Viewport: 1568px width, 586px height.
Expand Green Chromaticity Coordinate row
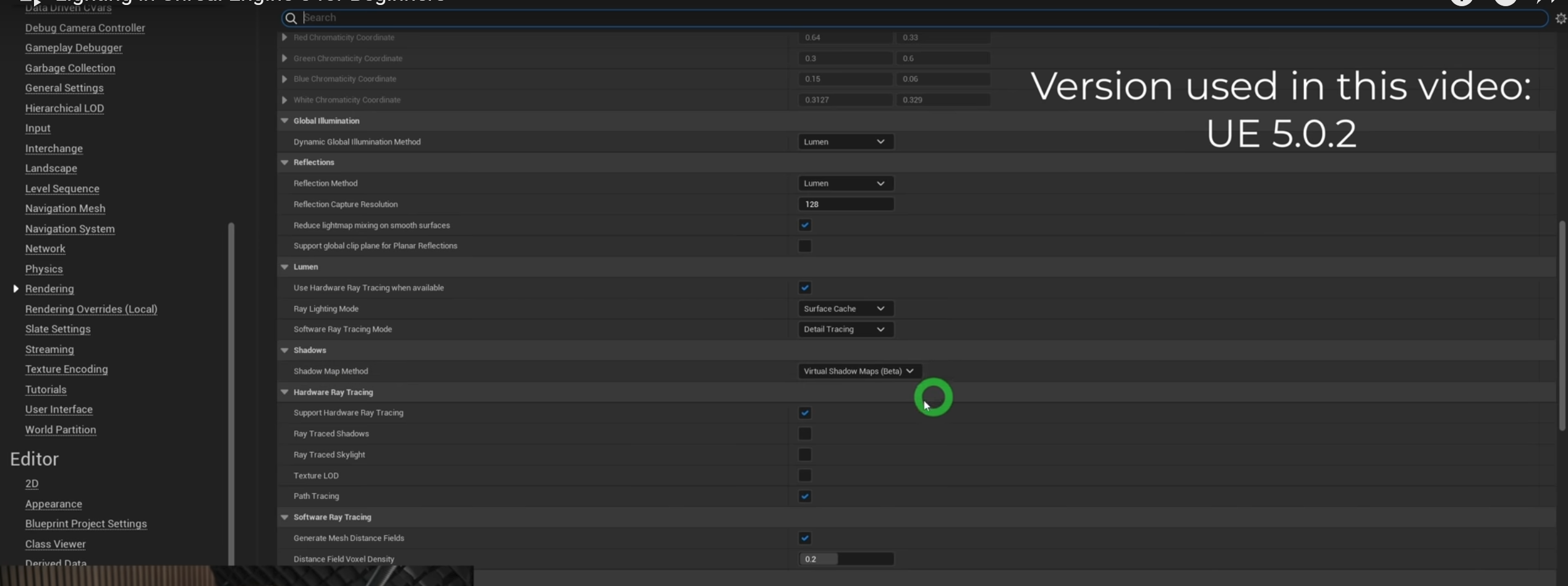pos(284,58)
